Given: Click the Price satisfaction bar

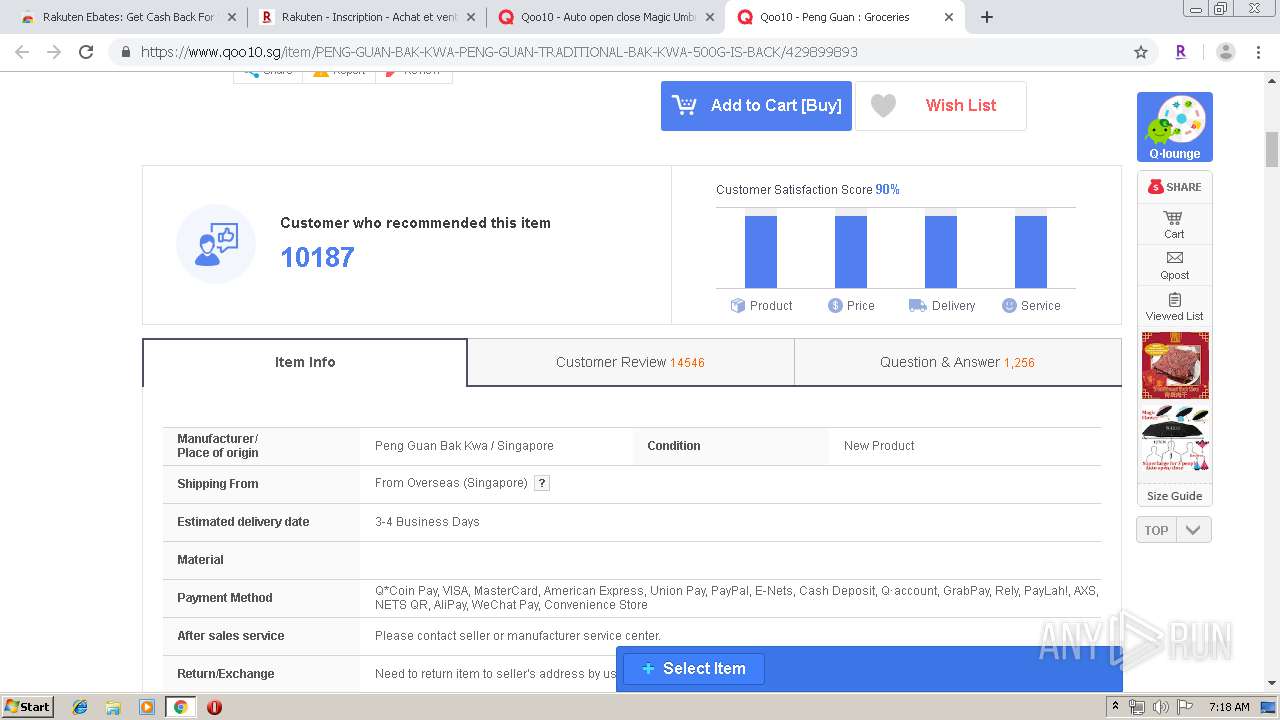Looking at the screenshot, I should [851, 252].
